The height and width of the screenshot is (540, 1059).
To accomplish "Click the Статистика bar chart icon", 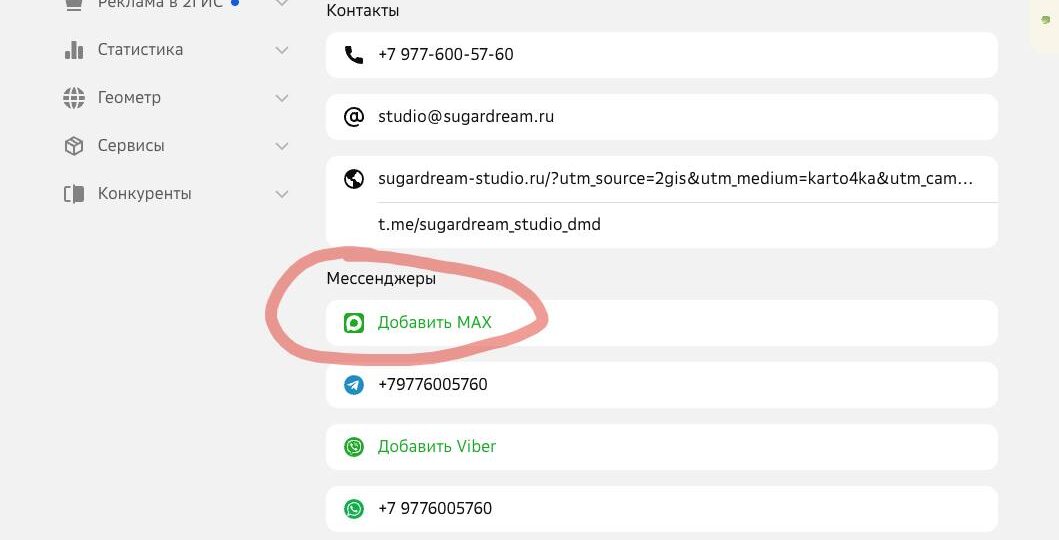I will pos(74,50).
